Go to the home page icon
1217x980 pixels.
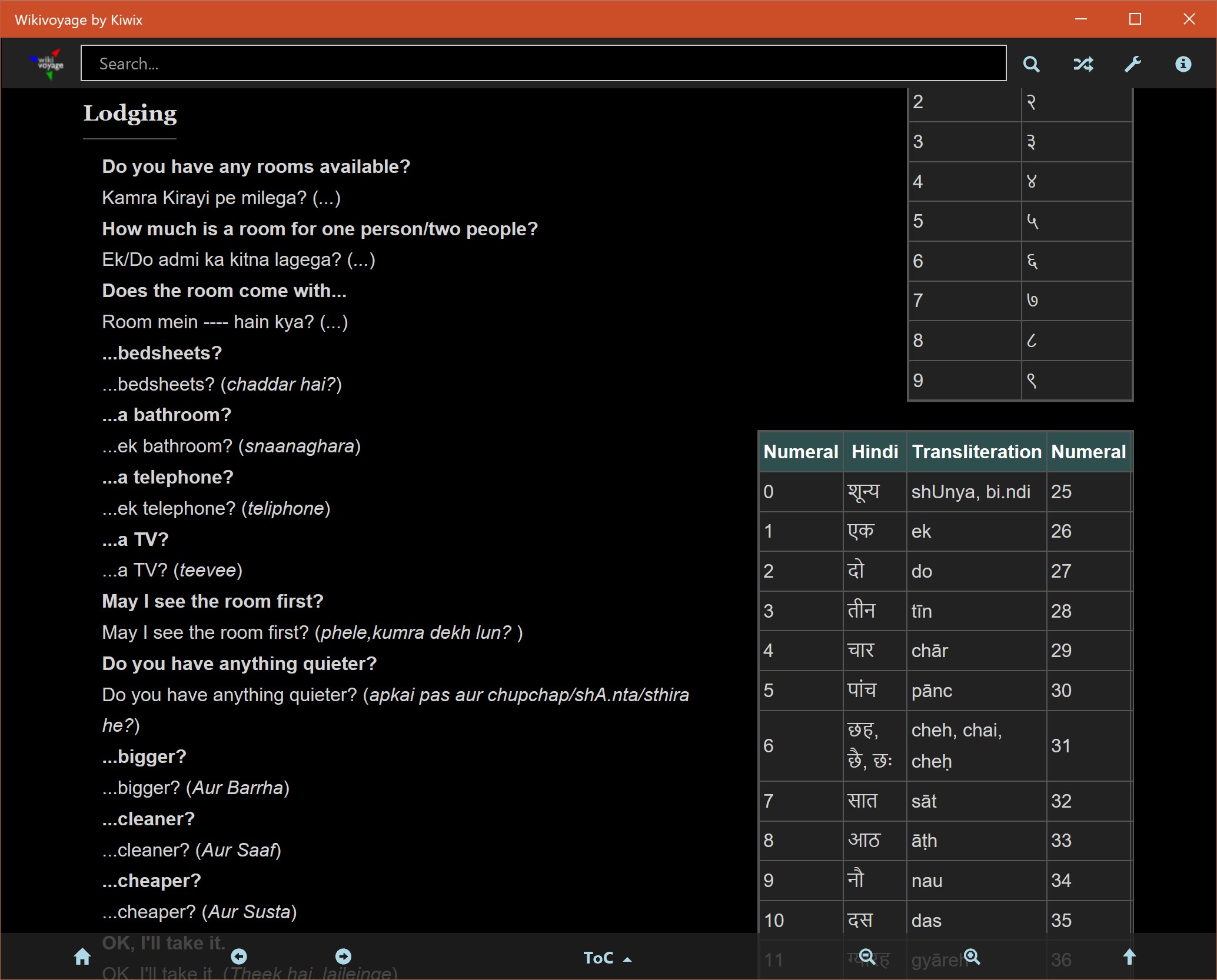coord(82,957)
